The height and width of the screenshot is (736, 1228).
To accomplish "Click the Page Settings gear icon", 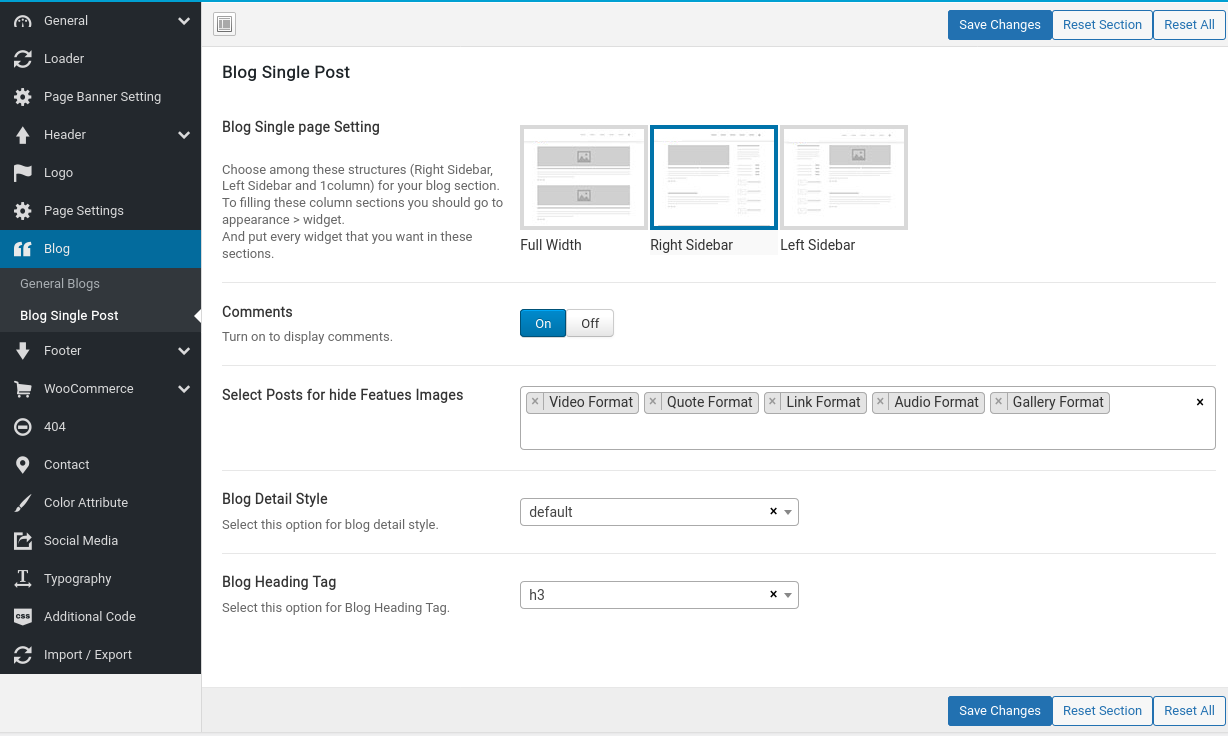I will [23, 211].
